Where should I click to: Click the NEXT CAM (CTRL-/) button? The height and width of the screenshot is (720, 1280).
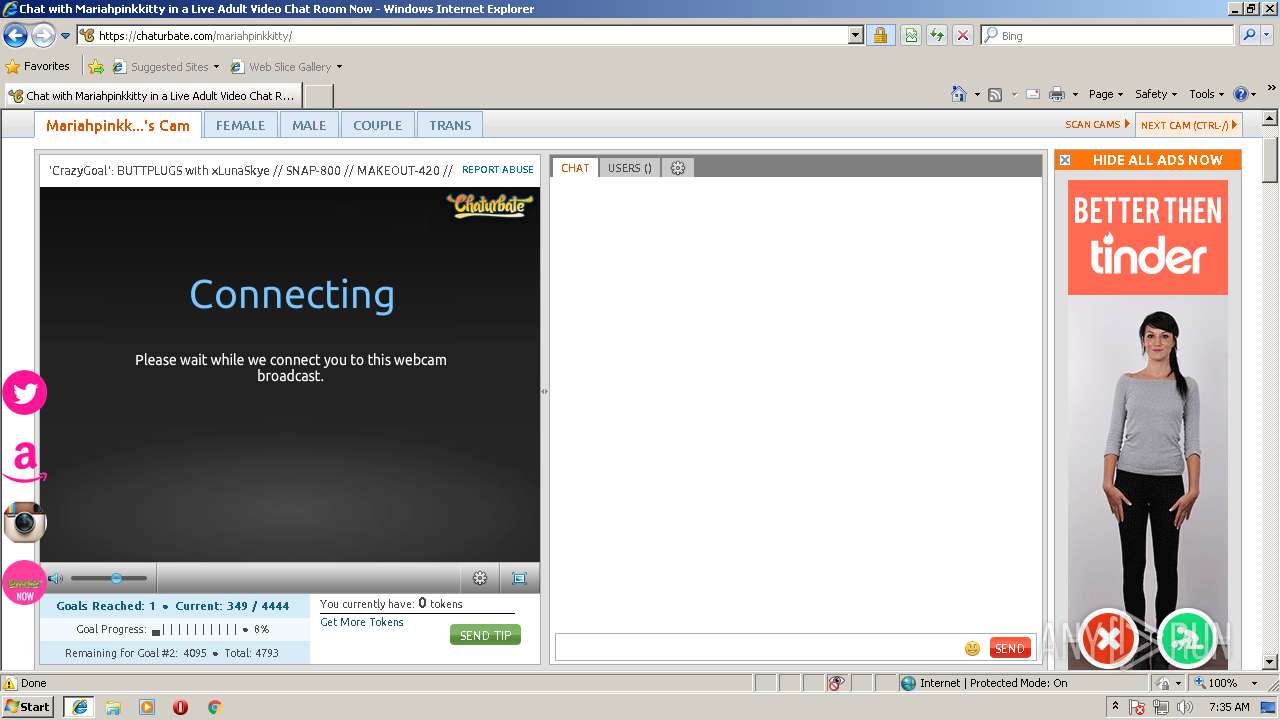click(x=1189, y=125)
